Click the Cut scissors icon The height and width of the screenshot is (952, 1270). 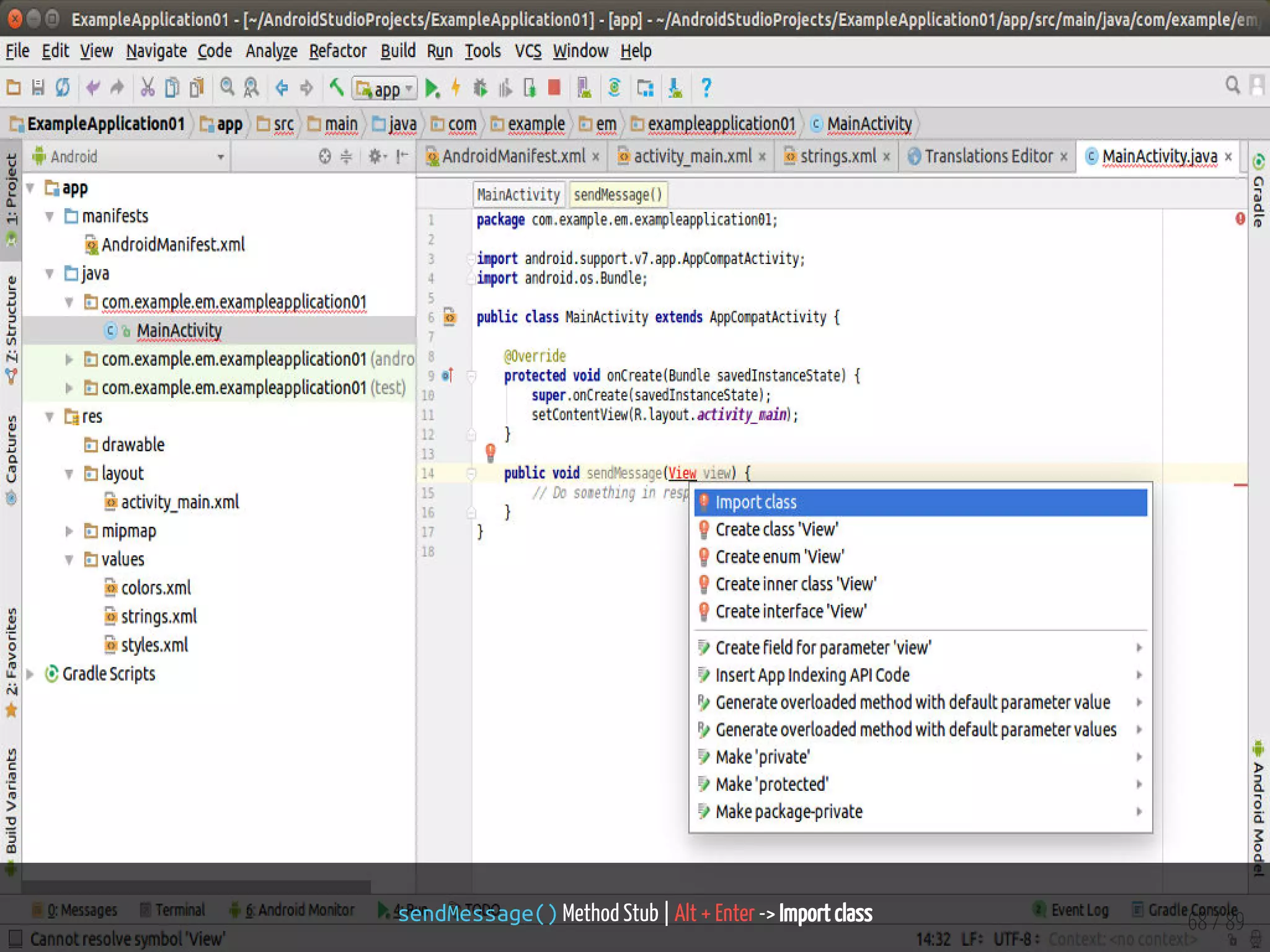pyautogui.click(x=148, y=88)
